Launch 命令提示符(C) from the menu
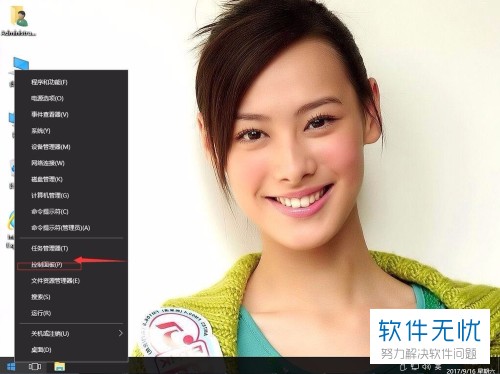 [x=71, y=212]
